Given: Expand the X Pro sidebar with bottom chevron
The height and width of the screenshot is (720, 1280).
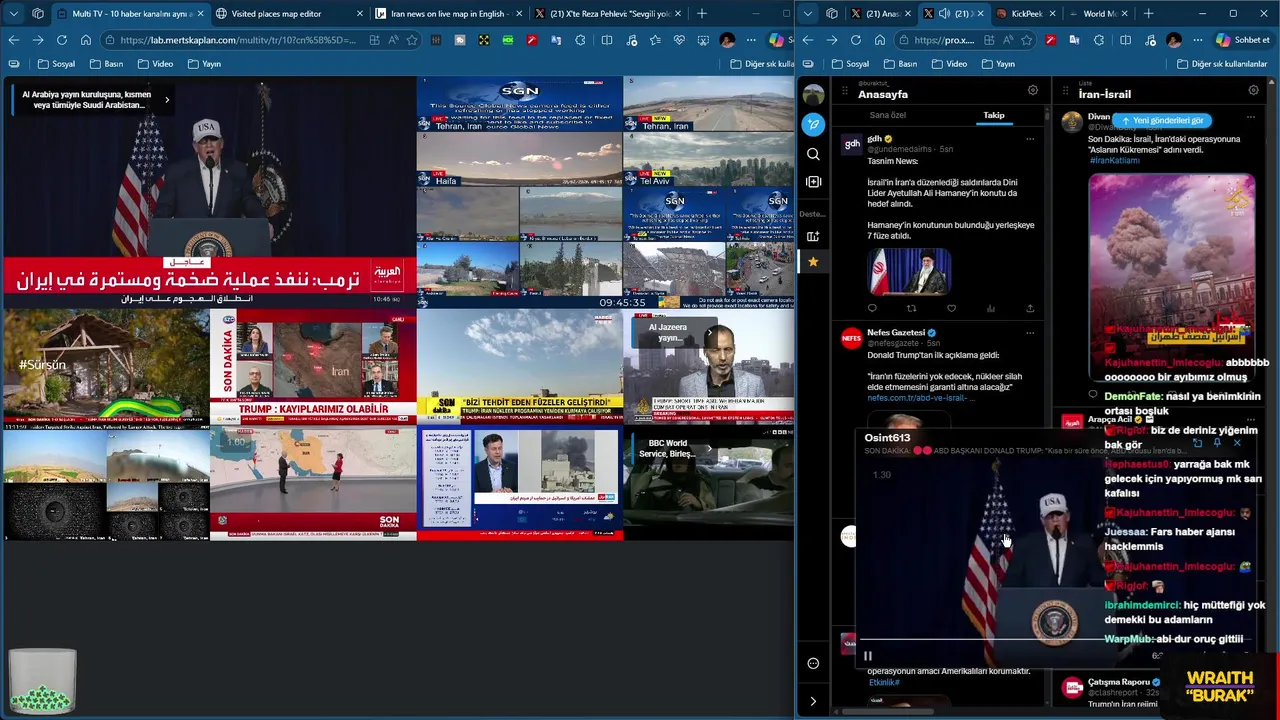Looking at the screenshot, I should pyautogui.click(x=813, y=701).
